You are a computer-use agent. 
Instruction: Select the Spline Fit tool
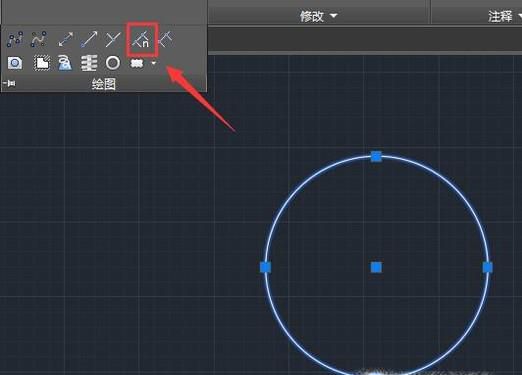[x=15, y=39]
